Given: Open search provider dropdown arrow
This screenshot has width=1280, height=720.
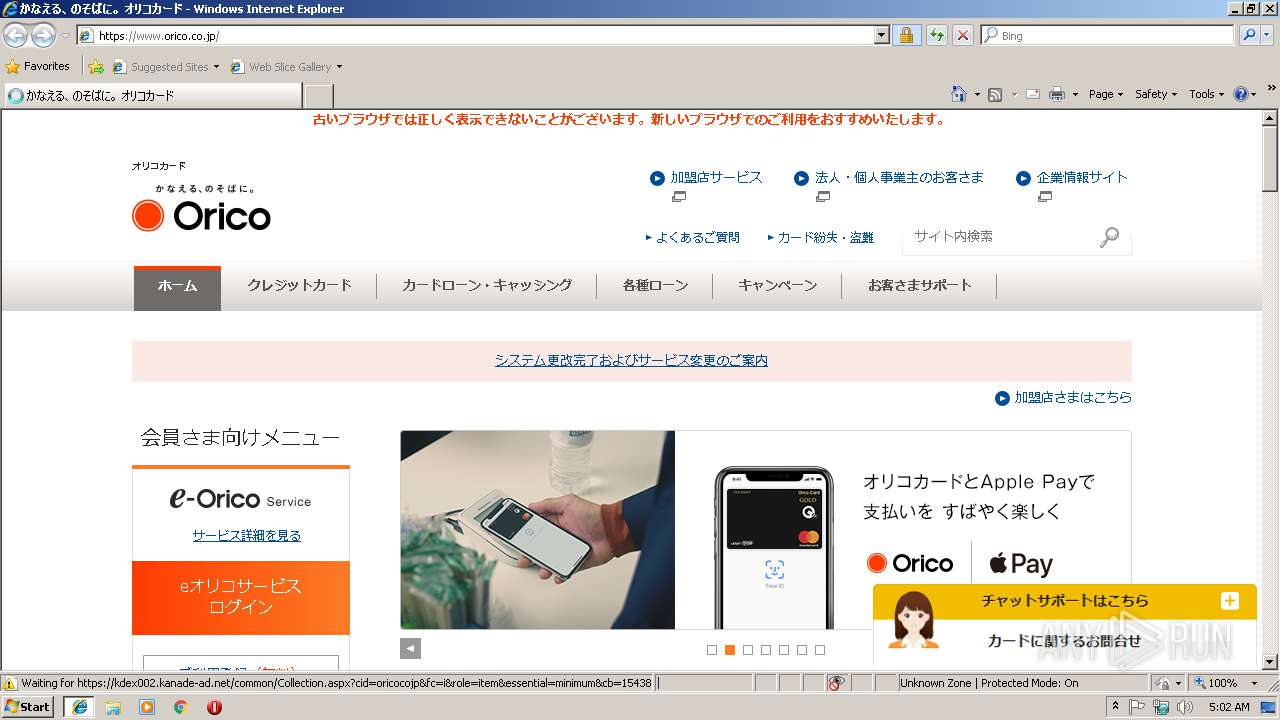Looking at the screenshot, I should pyautogui.click(x=1269, y=35).
